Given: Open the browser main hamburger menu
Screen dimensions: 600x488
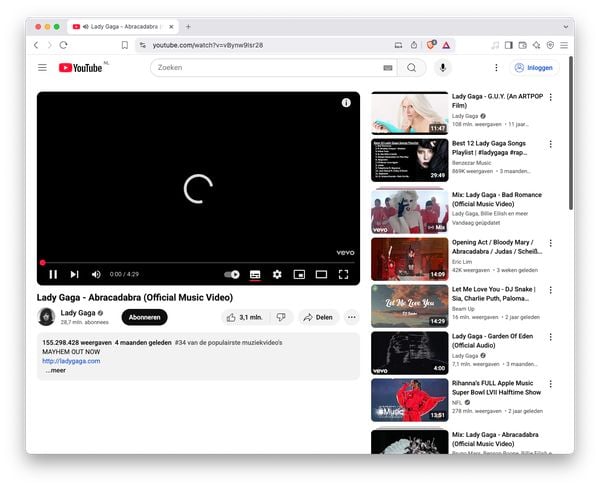Looking at the screenshot, I should (564, 45).
